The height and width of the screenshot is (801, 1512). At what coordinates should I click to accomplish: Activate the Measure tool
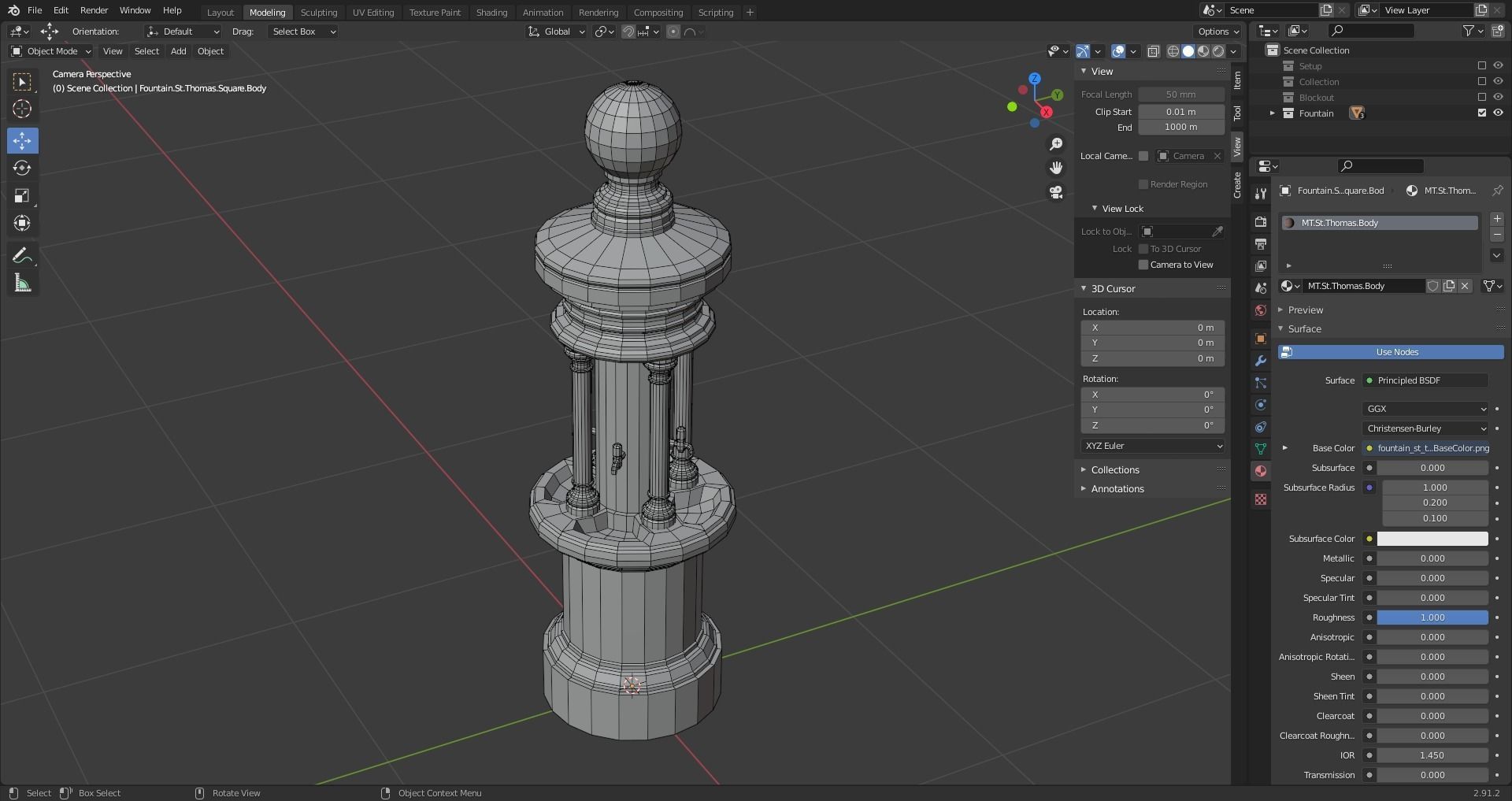click(x=22, y=284)
